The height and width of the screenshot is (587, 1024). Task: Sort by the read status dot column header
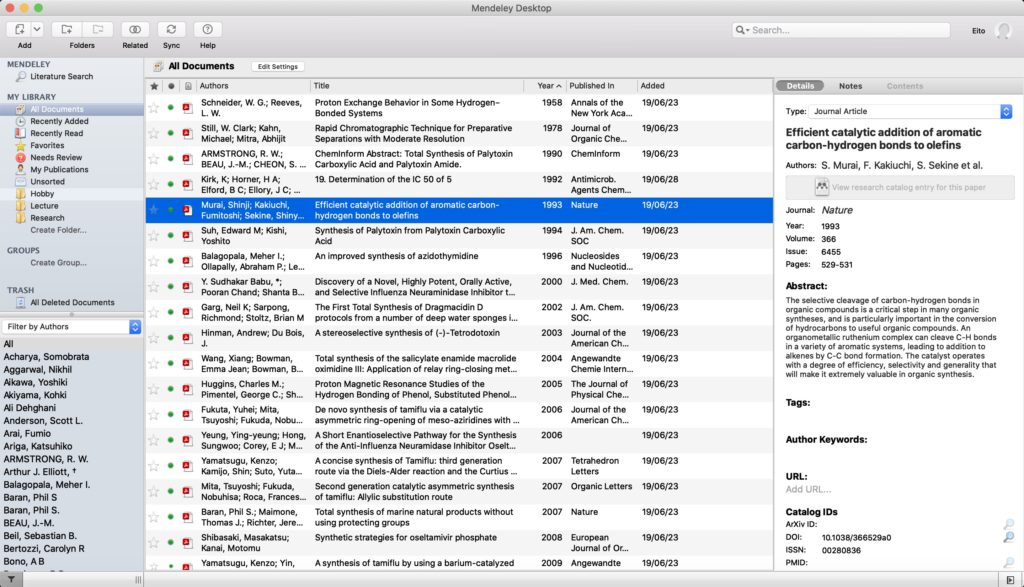(171, 86)
